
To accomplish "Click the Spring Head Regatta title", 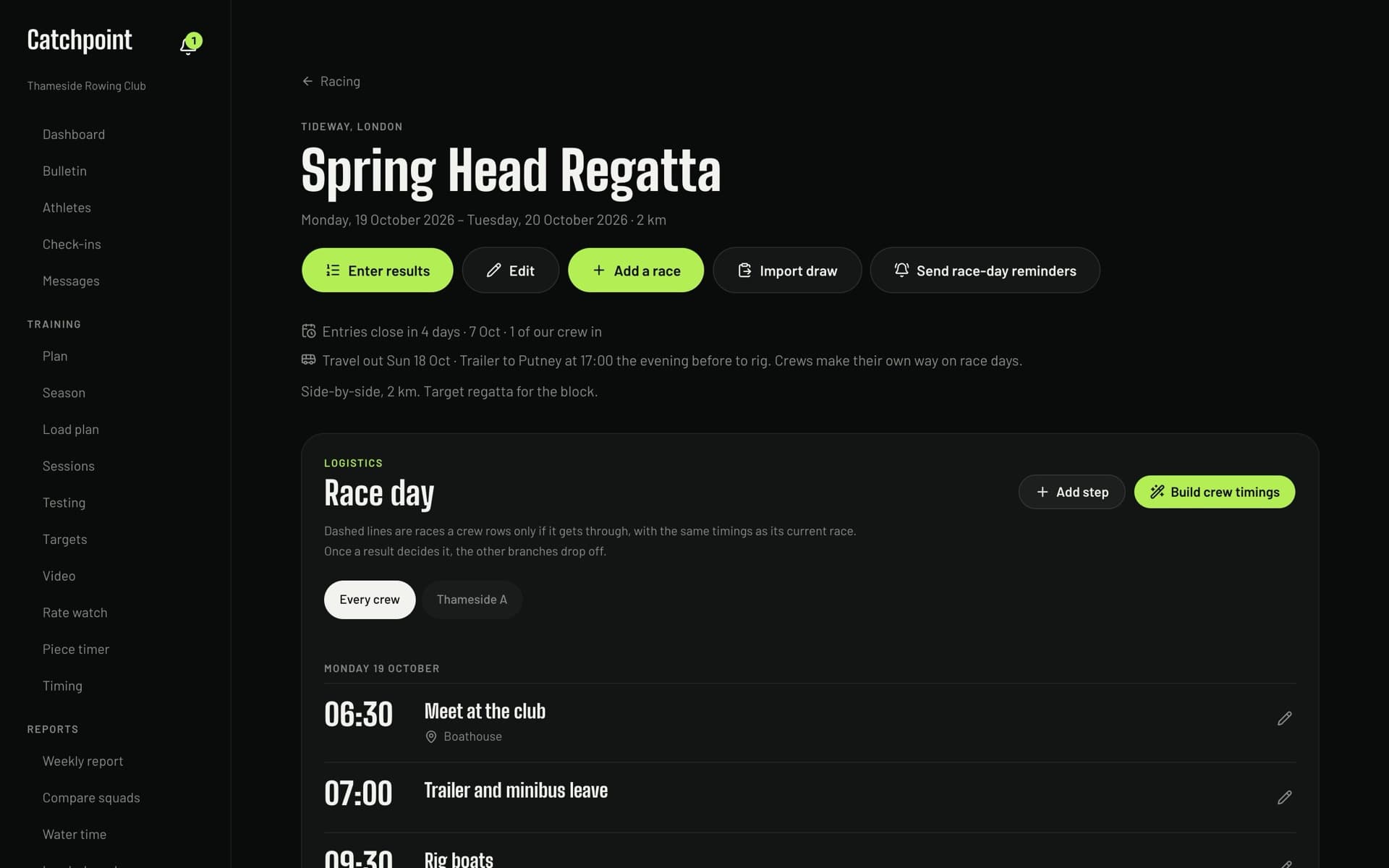I will 511,171.
